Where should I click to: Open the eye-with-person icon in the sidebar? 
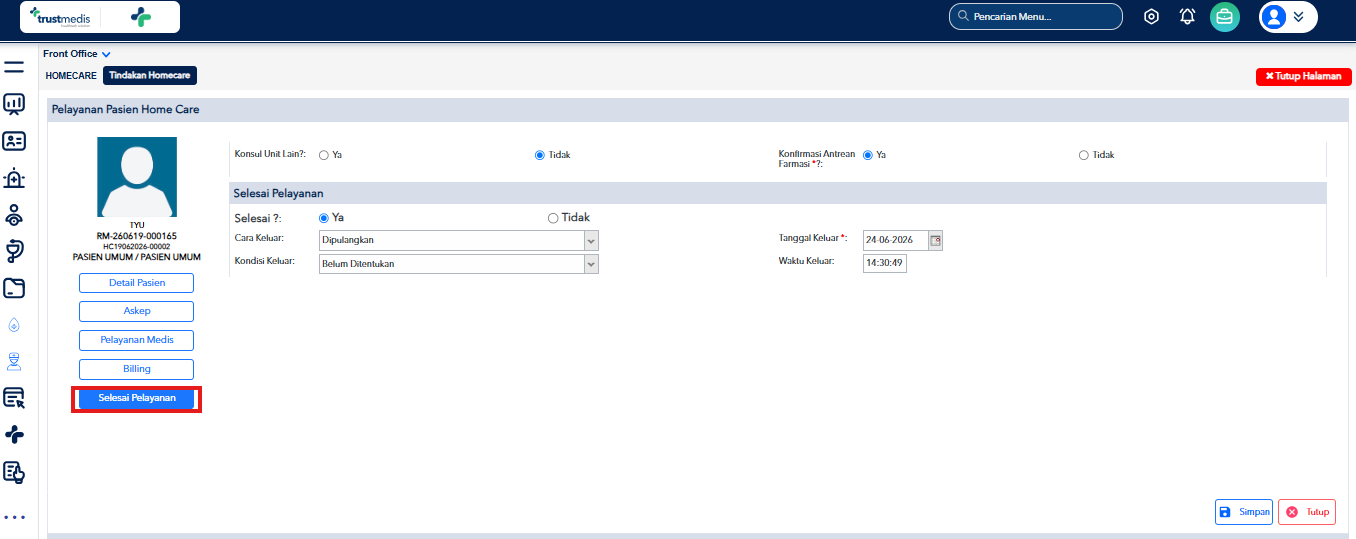tap(14, 215)
